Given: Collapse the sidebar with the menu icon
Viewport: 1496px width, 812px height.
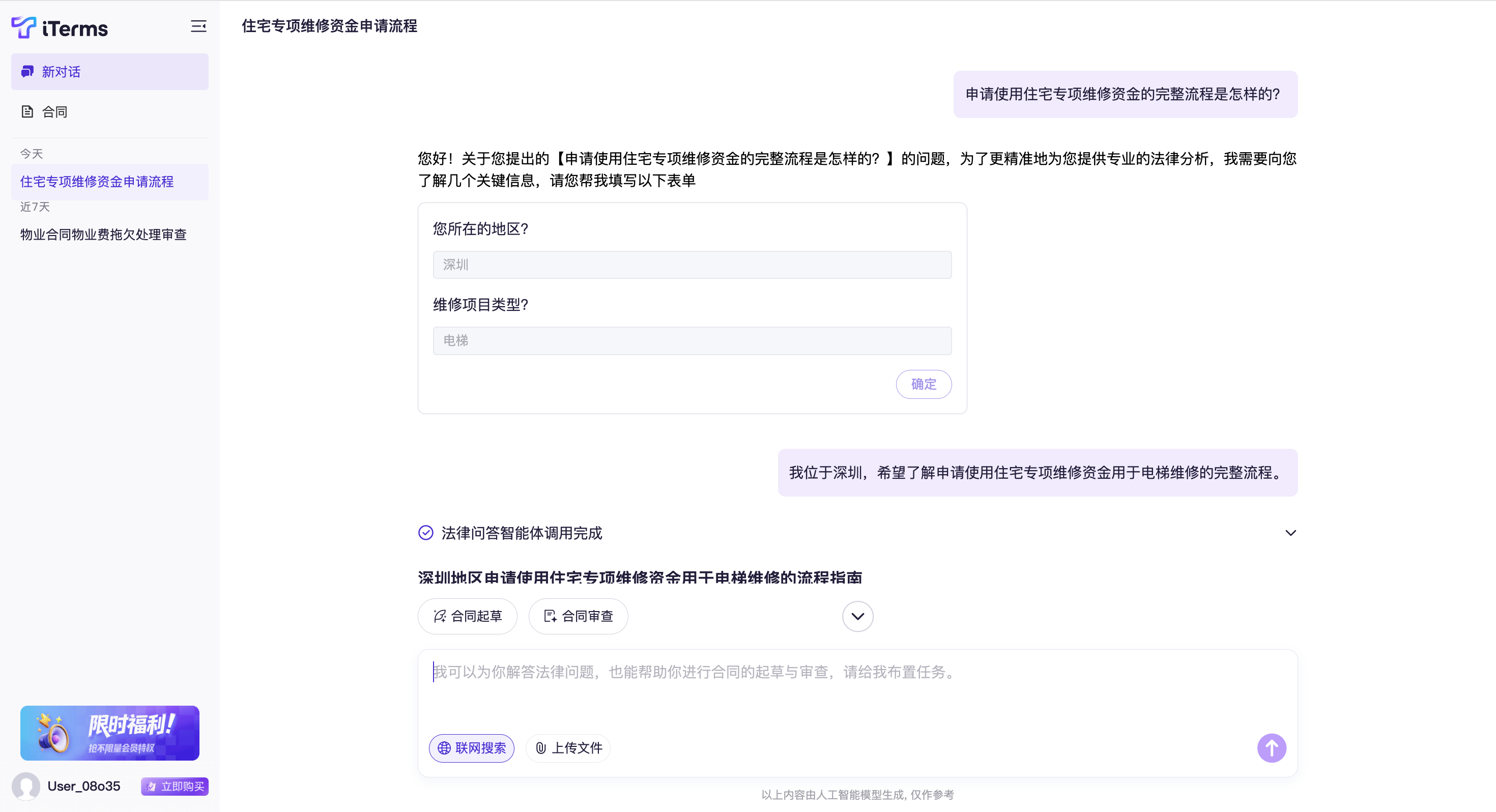Looking at the screenshot, I should click(198, 26).
